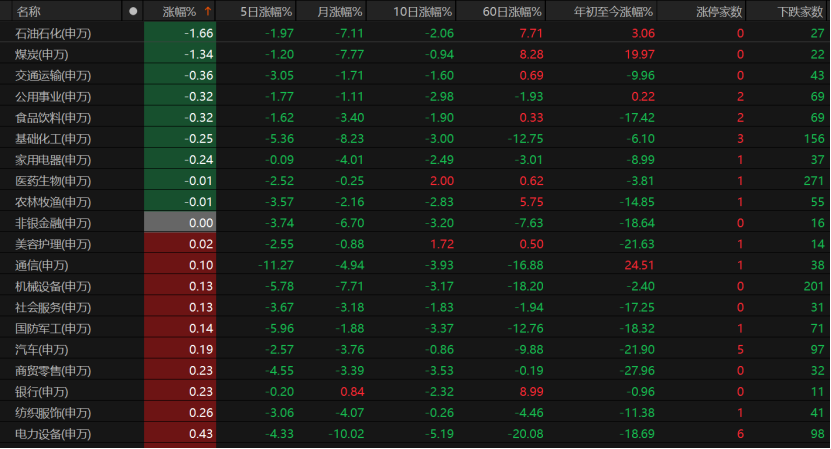Click the 201 declining count for 机械设备
This screenshot has width=831, height=449.
[x=814, y=286]
